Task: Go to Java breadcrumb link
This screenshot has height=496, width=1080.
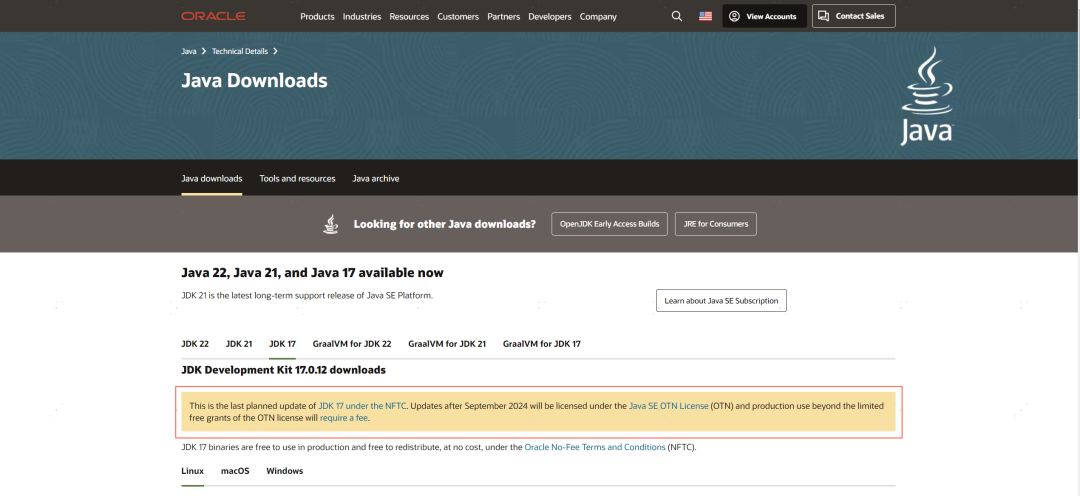Action: pos(189,51)
